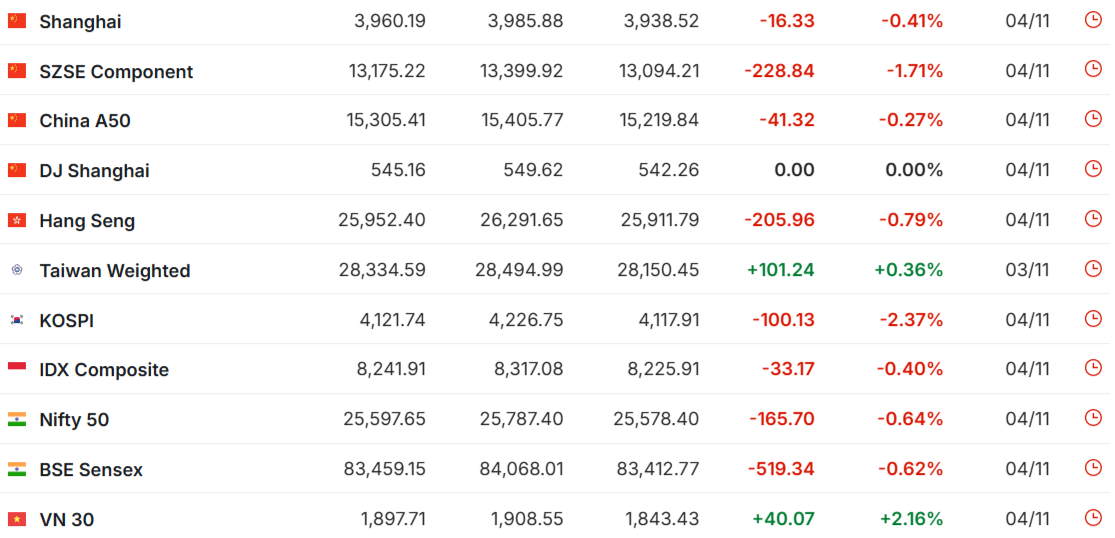Image resolution: width=1115 pixels, height=538 pixels.
Task: Visit the Nifty 50 index page
Action: 74,420
